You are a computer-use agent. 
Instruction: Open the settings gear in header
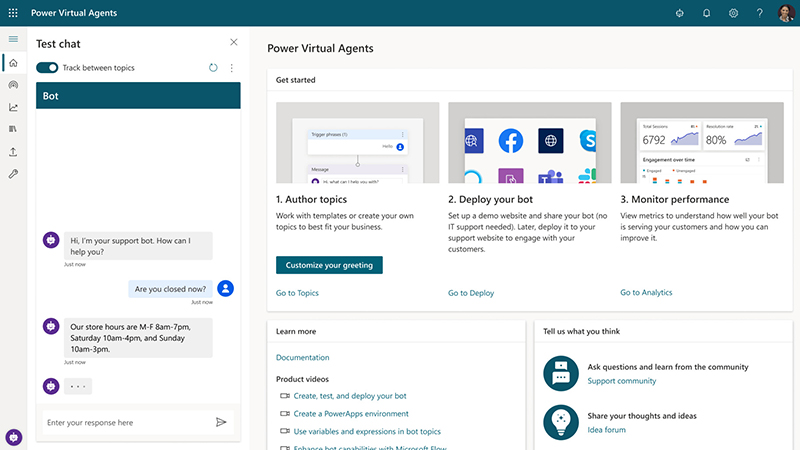pyautogui.click(x=733, y=13)
